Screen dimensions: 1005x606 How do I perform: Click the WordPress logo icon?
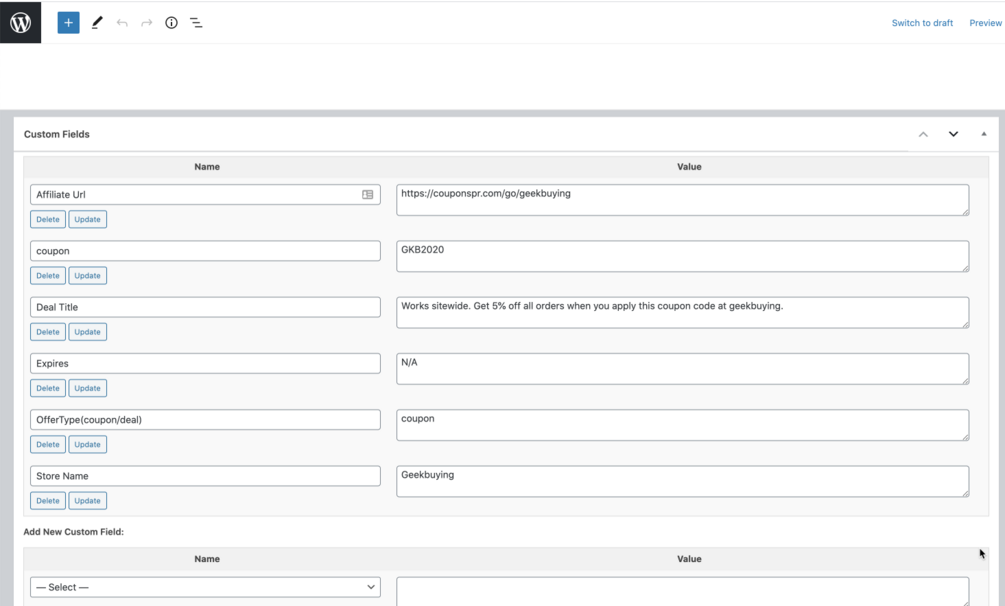pyautogui.click(x=20, y=22)
